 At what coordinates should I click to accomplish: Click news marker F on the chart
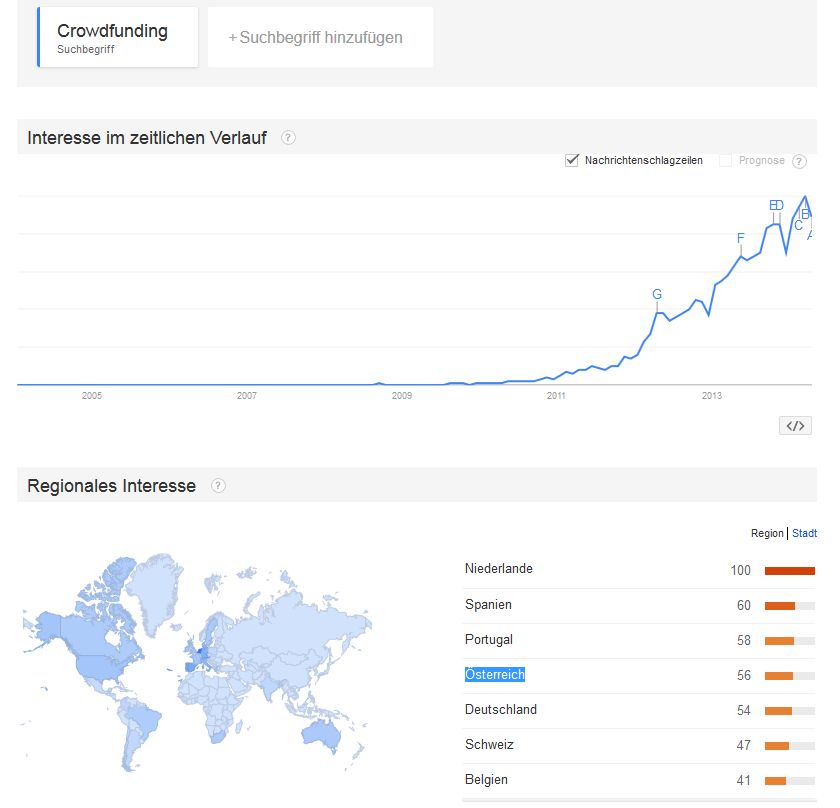coord(740,238)
